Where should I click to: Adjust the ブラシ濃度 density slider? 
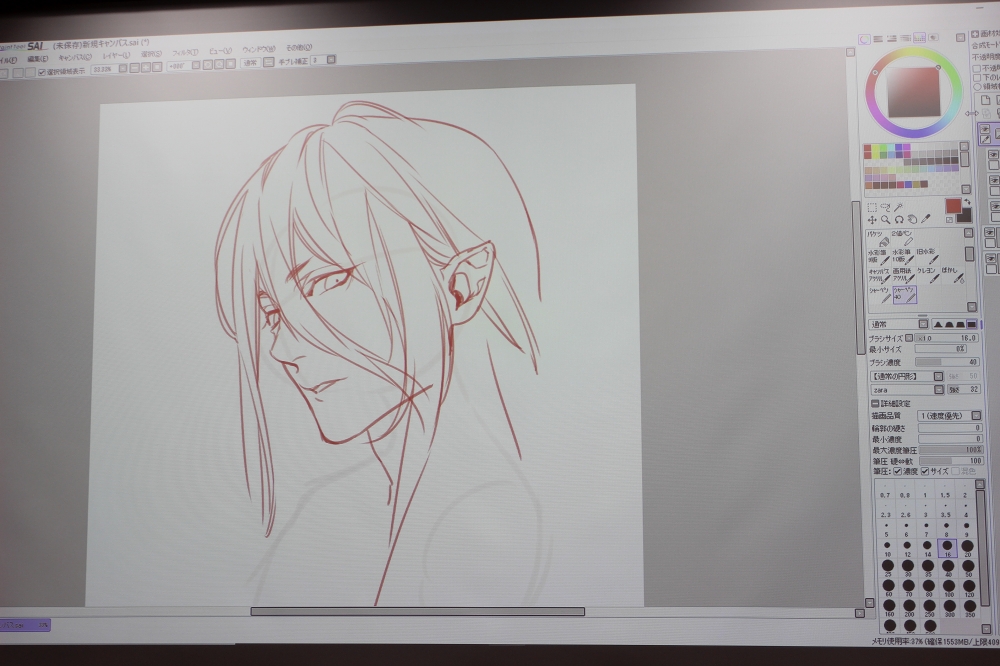947,362
